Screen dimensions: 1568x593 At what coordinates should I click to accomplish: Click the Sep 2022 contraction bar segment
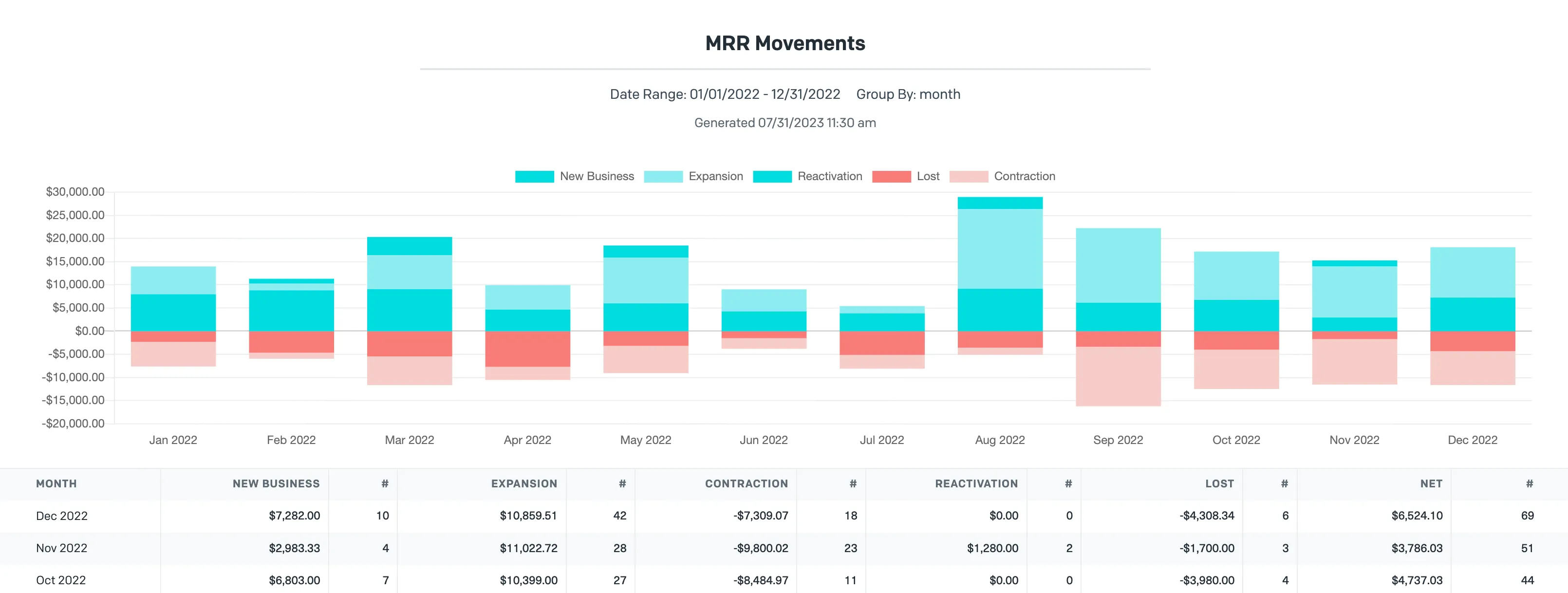coord(1118,376)
